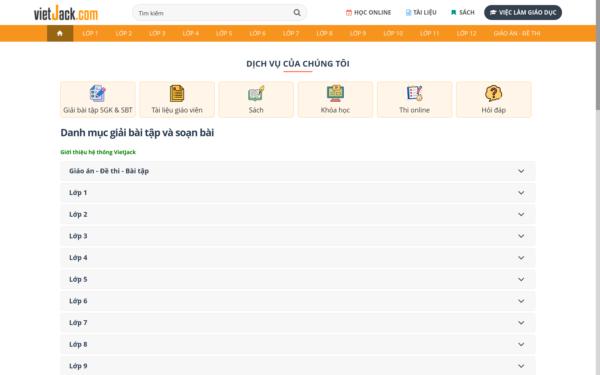
Task: Expand the Lớp 3 row chevron
Action: 521,236
